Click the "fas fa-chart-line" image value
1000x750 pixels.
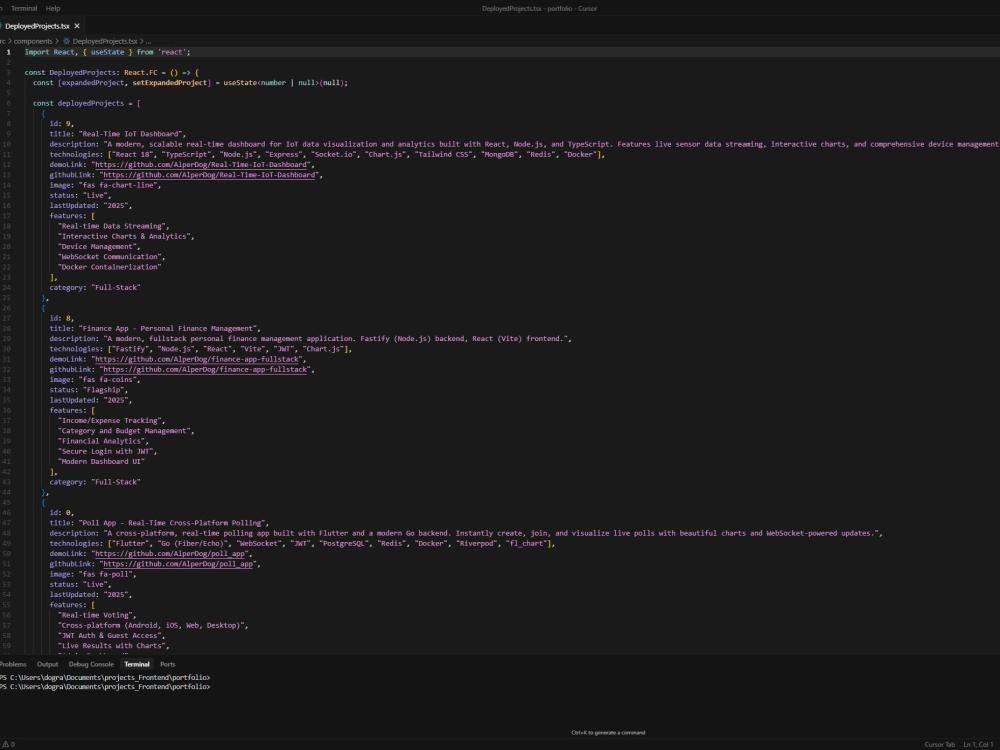point(120,185)
